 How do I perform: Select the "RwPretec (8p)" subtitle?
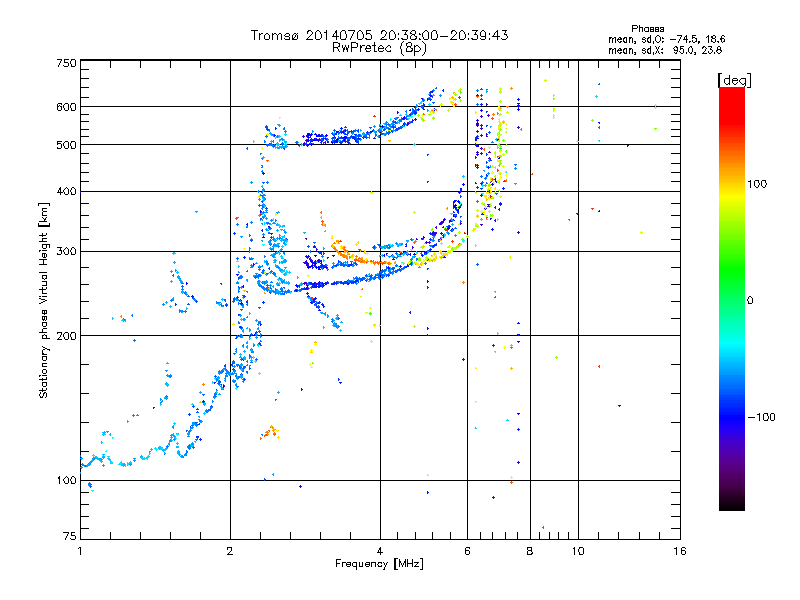coord(379,48)
